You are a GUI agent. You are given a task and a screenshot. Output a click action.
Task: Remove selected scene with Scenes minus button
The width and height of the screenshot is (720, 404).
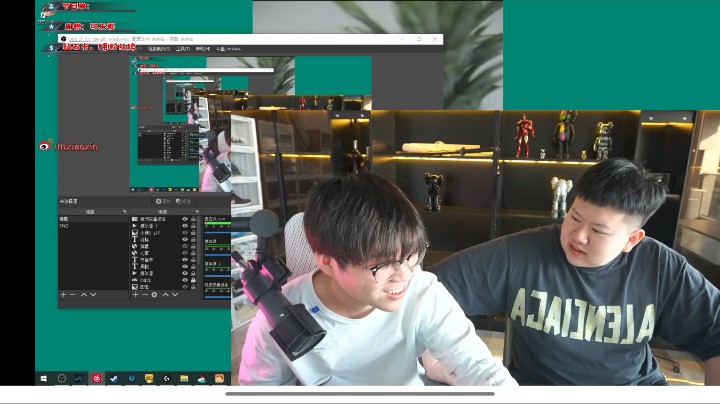click(x=73, y=294)
